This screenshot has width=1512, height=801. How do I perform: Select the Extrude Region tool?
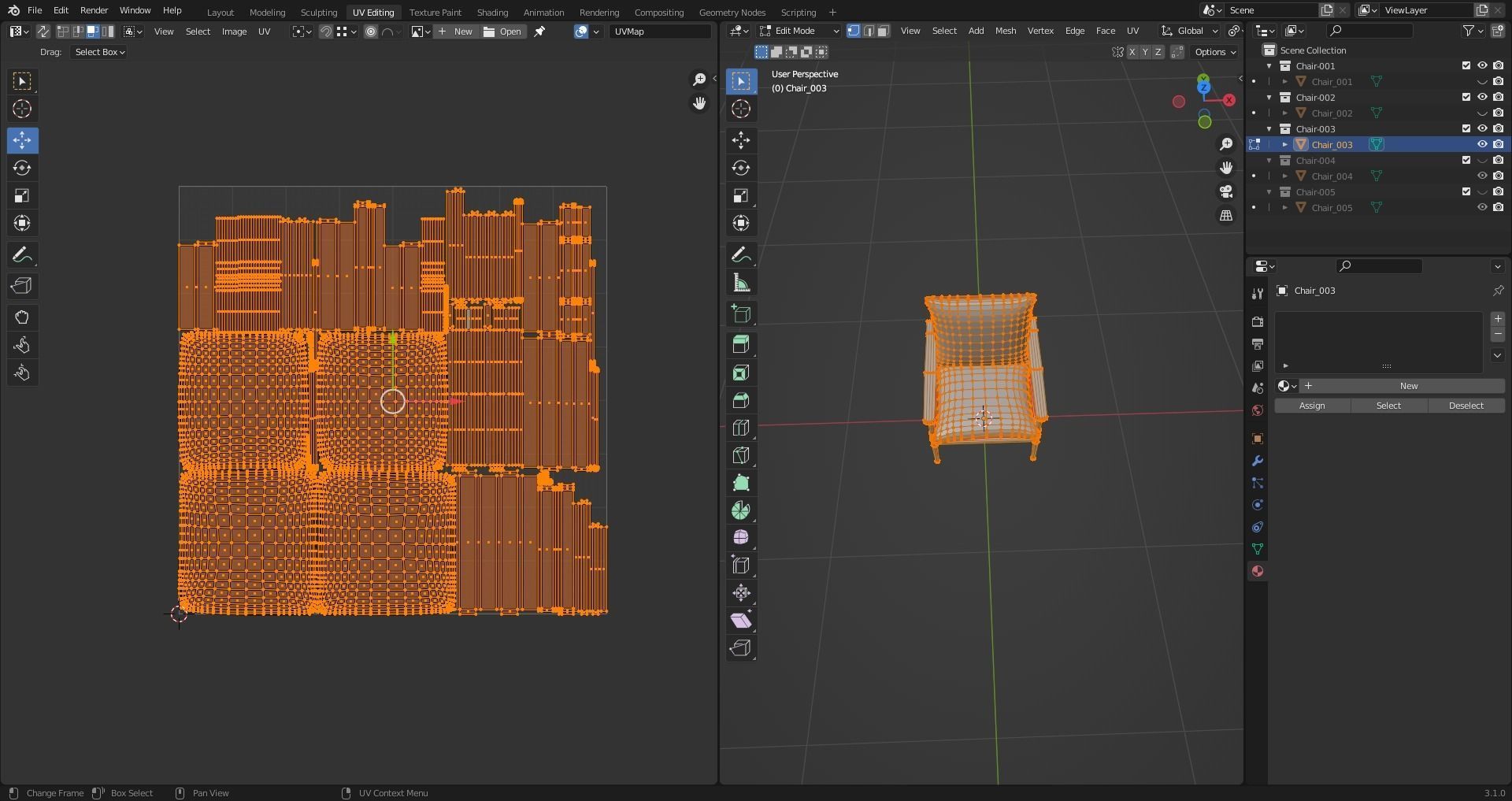741,344
